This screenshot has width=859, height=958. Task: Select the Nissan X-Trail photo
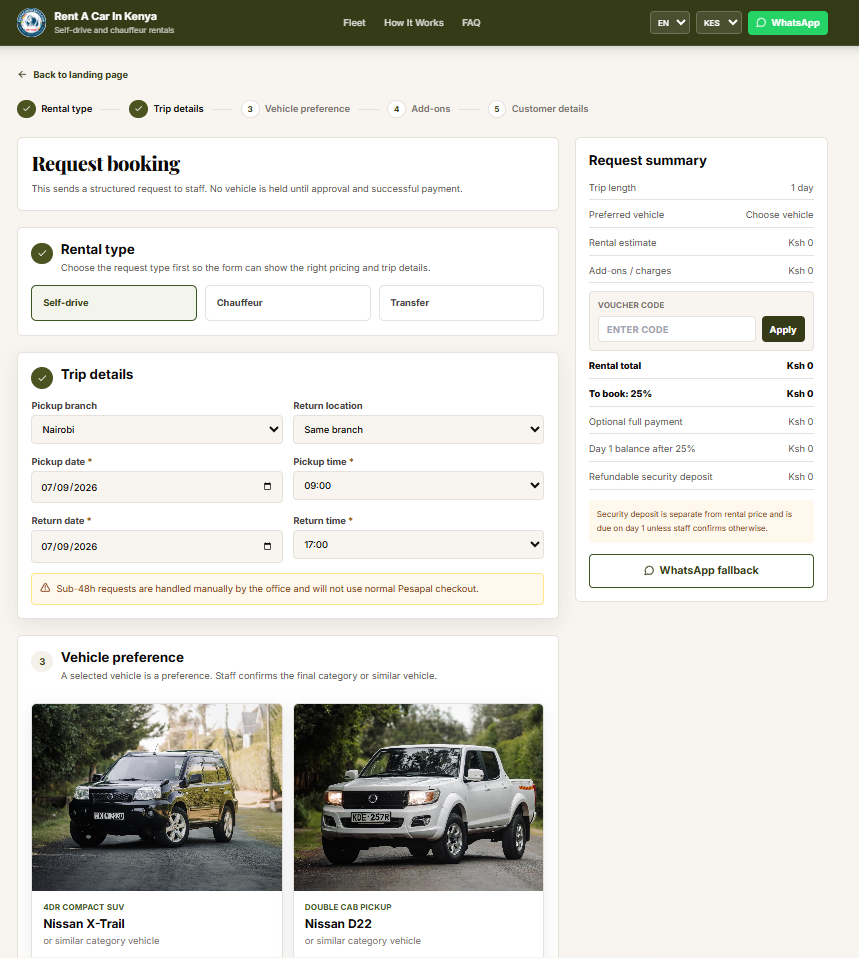[157, 797]
